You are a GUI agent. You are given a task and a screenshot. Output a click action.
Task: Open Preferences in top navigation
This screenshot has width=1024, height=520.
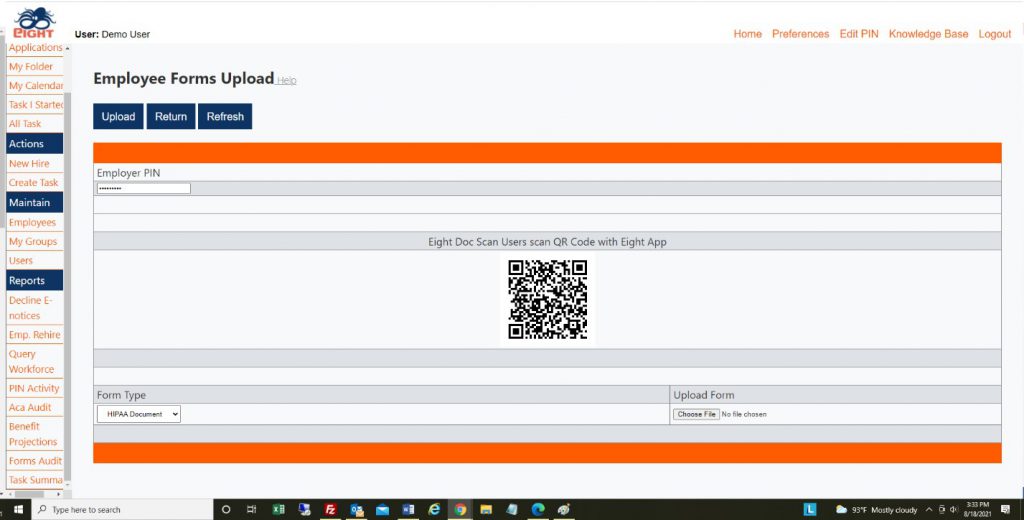pyautogui.click(x=800, y=34)
